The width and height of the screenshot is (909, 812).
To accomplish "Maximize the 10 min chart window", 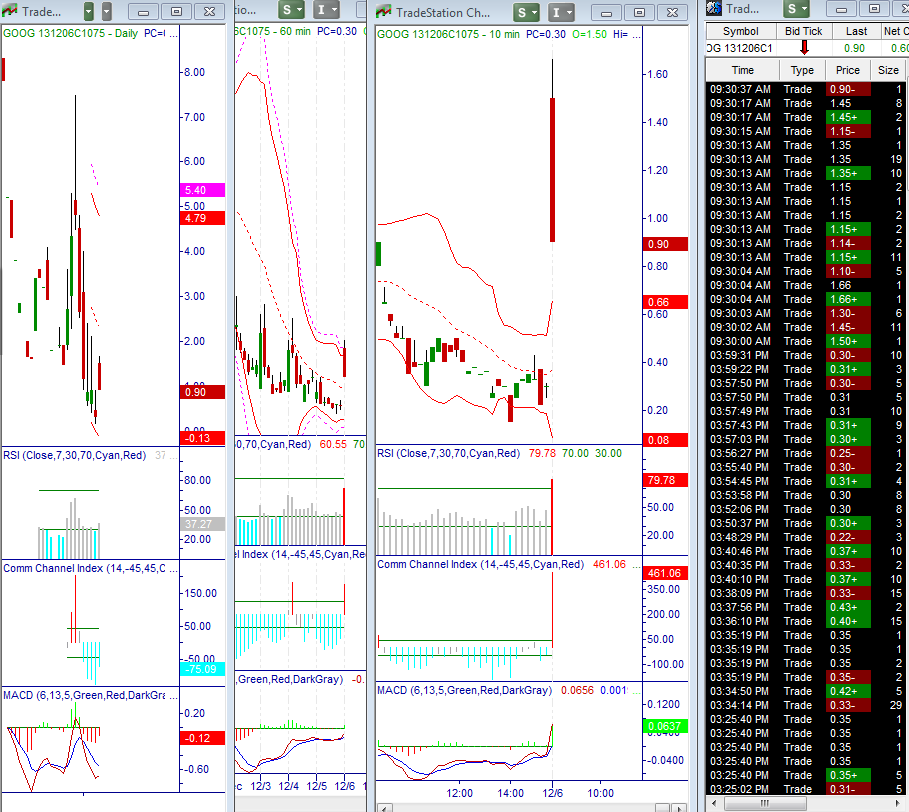I will coord(639,13).
